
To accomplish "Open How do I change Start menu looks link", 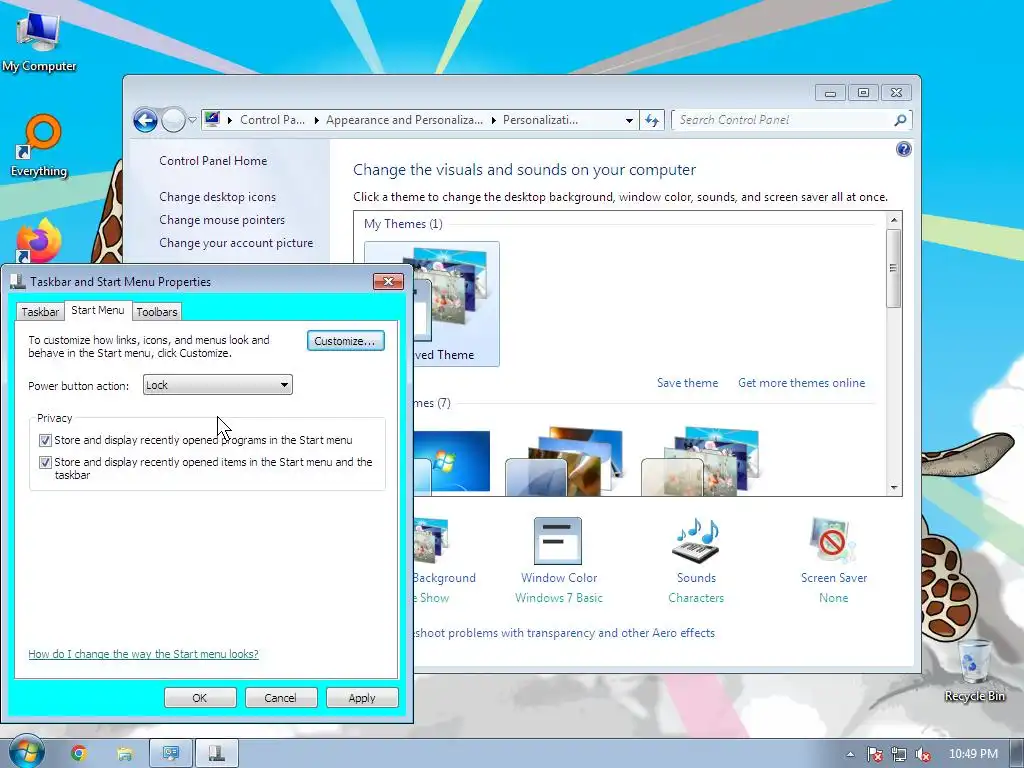I will tap(144, 654).
